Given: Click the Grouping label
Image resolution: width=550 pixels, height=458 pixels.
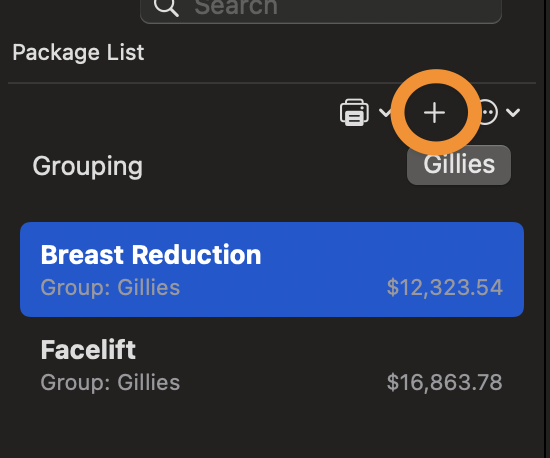Looking at the screenshot, I should point(88,166).
